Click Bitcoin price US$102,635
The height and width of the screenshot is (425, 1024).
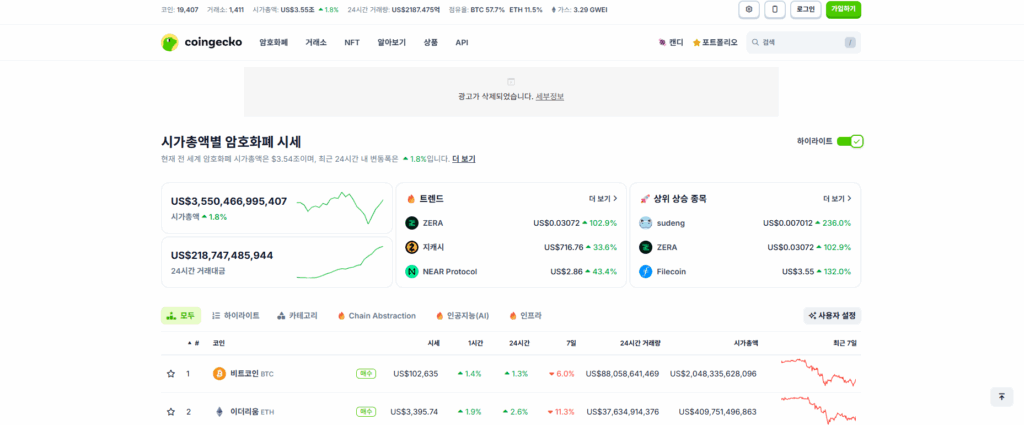pos(415,374)
